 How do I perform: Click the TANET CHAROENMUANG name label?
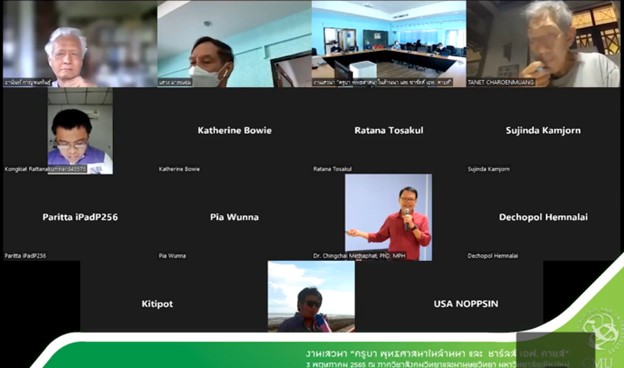click(x=501, y=82)
